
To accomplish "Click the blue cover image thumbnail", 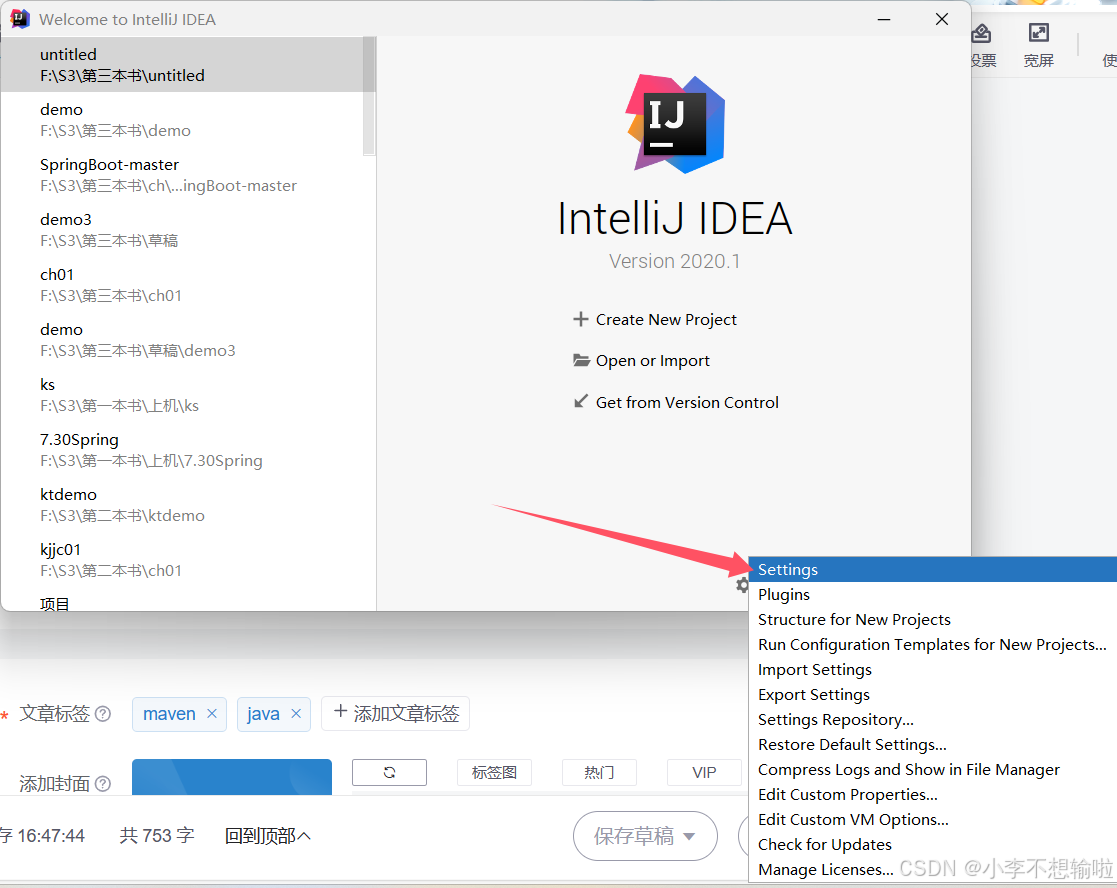I will point(232,777).
